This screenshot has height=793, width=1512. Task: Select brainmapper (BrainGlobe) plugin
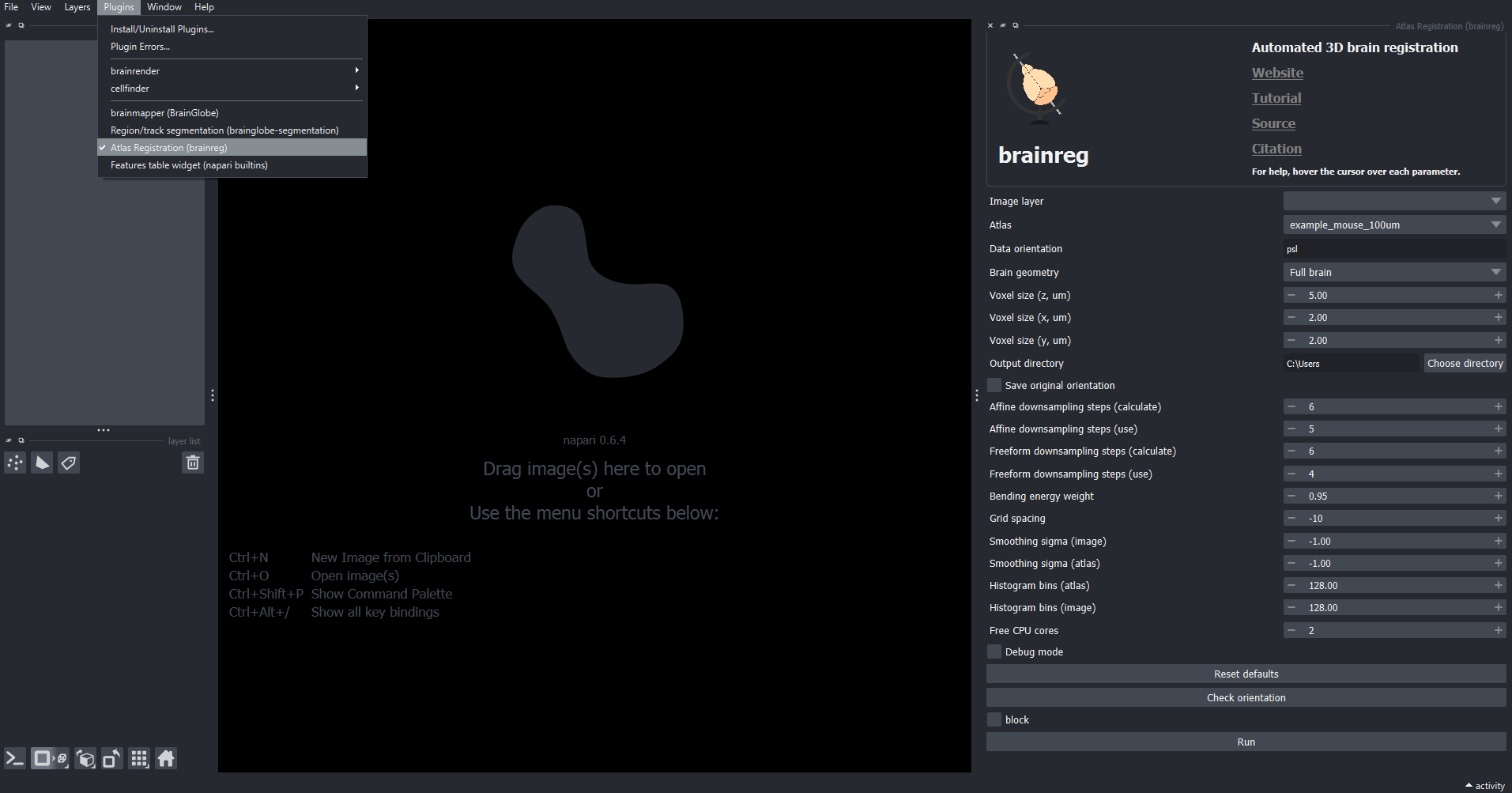coord(232,113)
